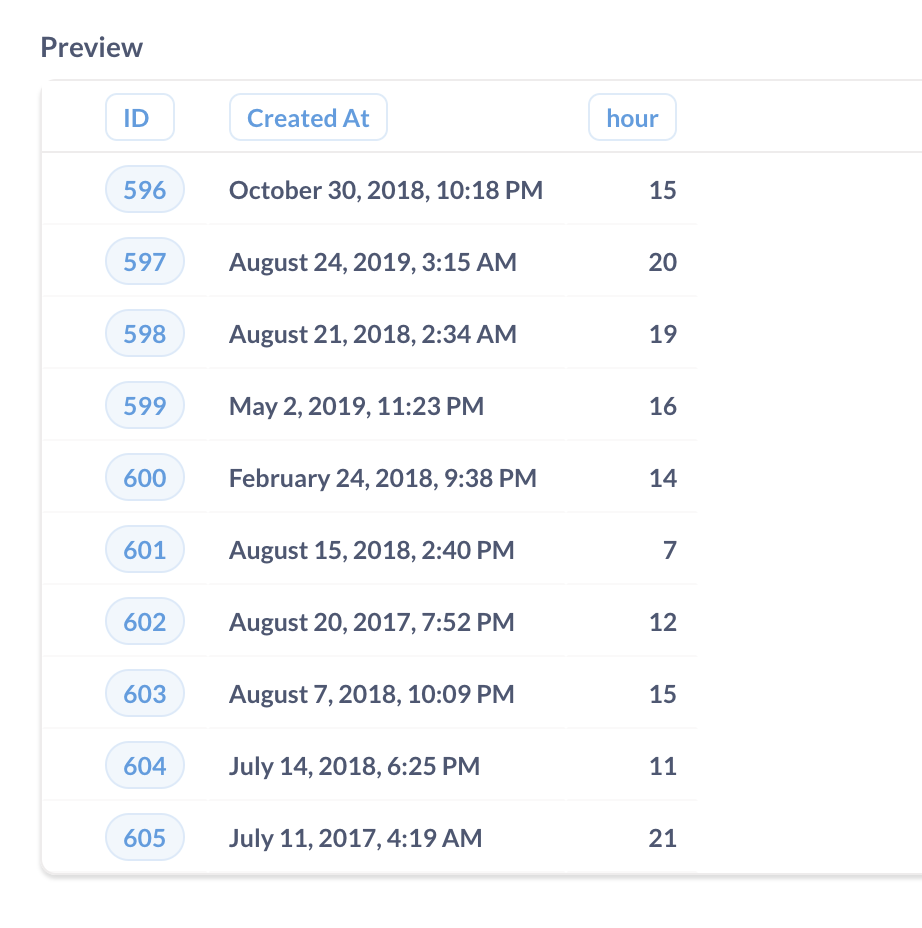Select the hour value 21 in row 605
The image size is (922, 928).
click(x=662, y=837)
